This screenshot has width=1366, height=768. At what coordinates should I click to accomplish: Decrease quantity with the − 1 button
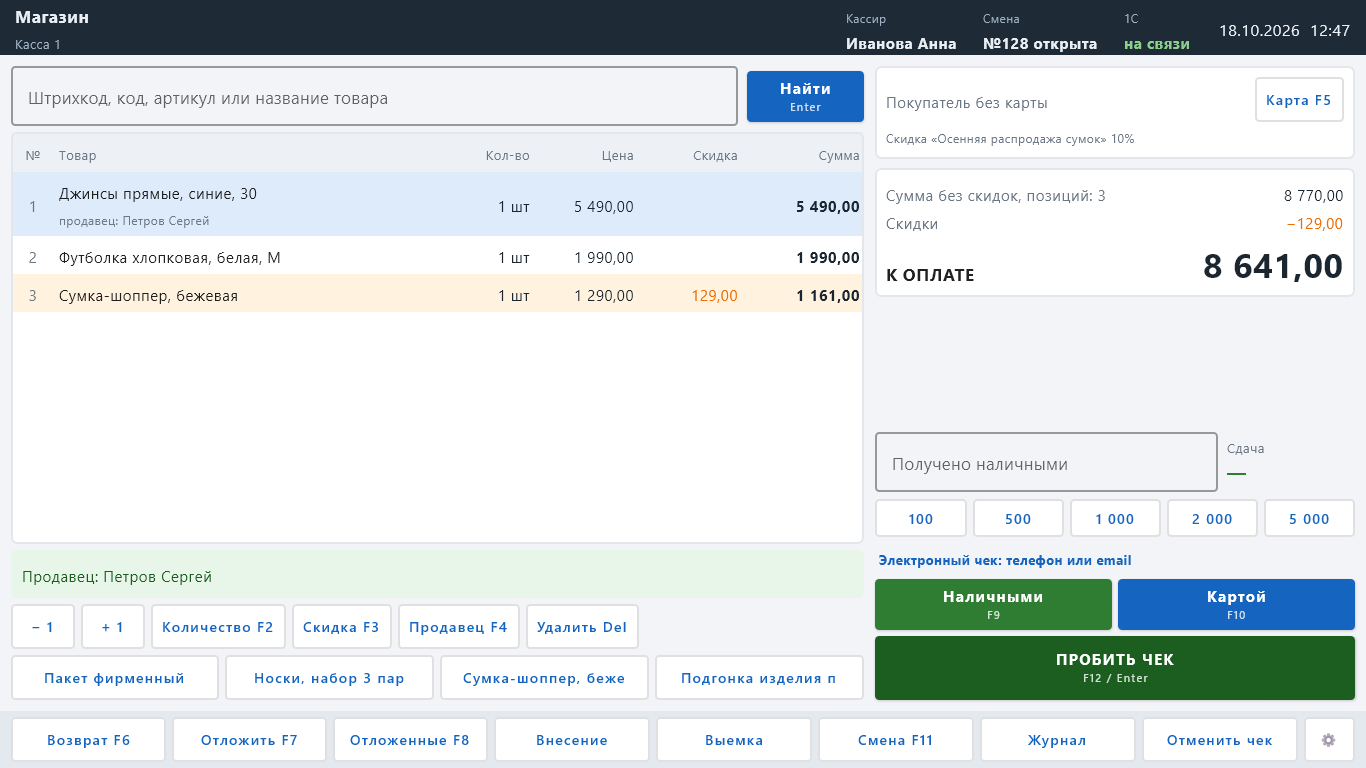(x=43, y=627)
